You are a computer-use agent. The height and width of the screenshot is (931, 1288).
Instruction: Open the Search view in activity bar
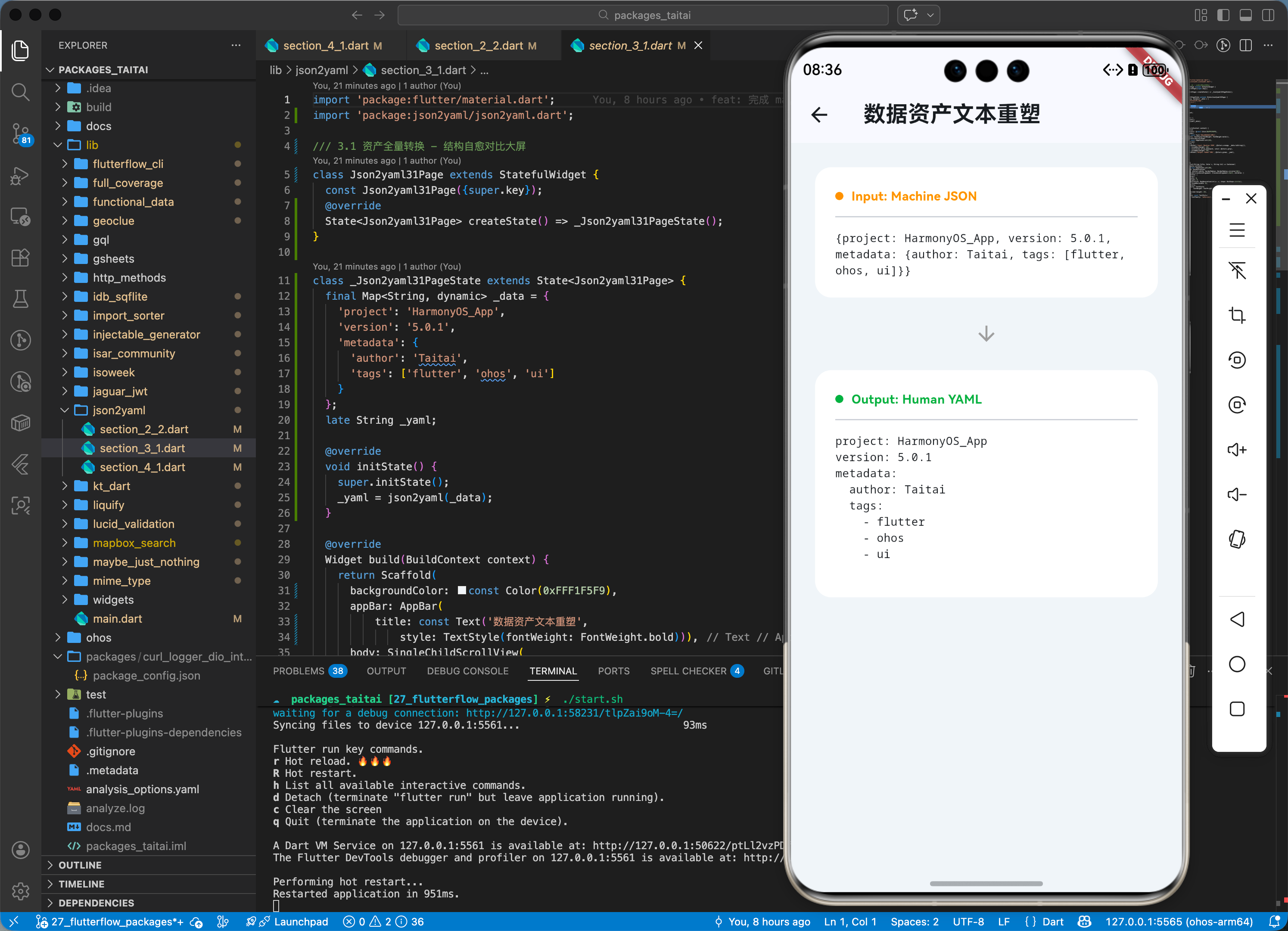pos(20,92)
